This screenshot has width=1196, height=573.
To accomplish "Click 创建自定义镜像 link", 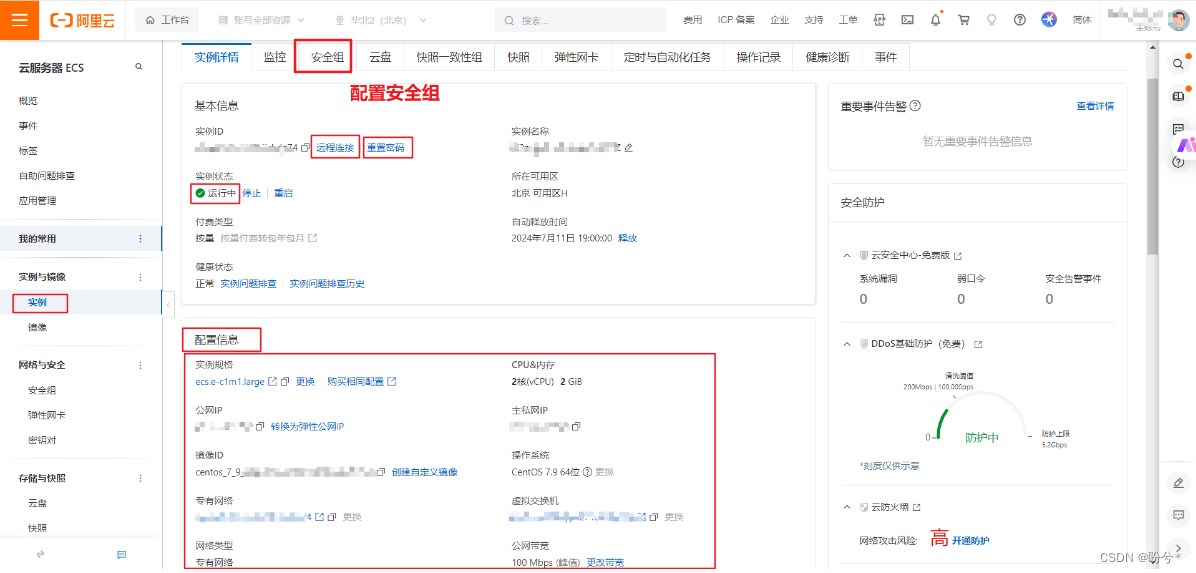I will click(x=425, y=472).
